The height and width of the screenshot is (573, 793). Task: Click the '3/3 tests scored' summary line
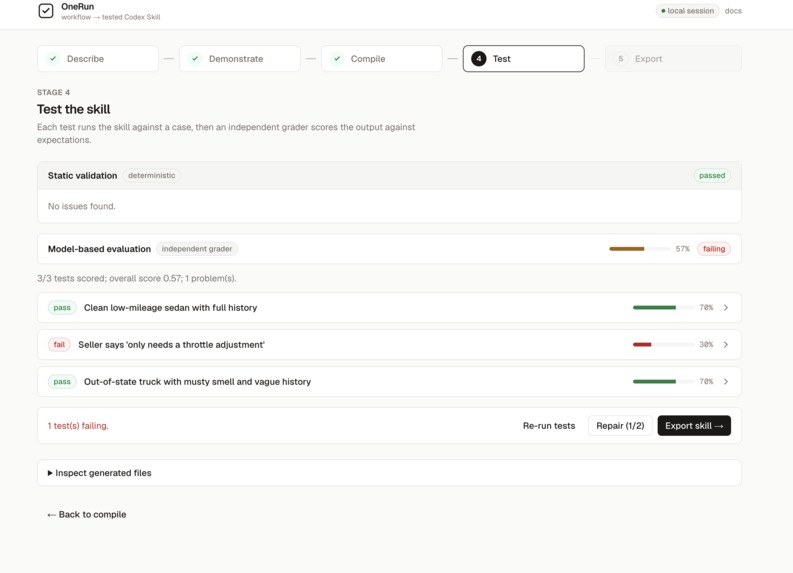click(137, 278)
